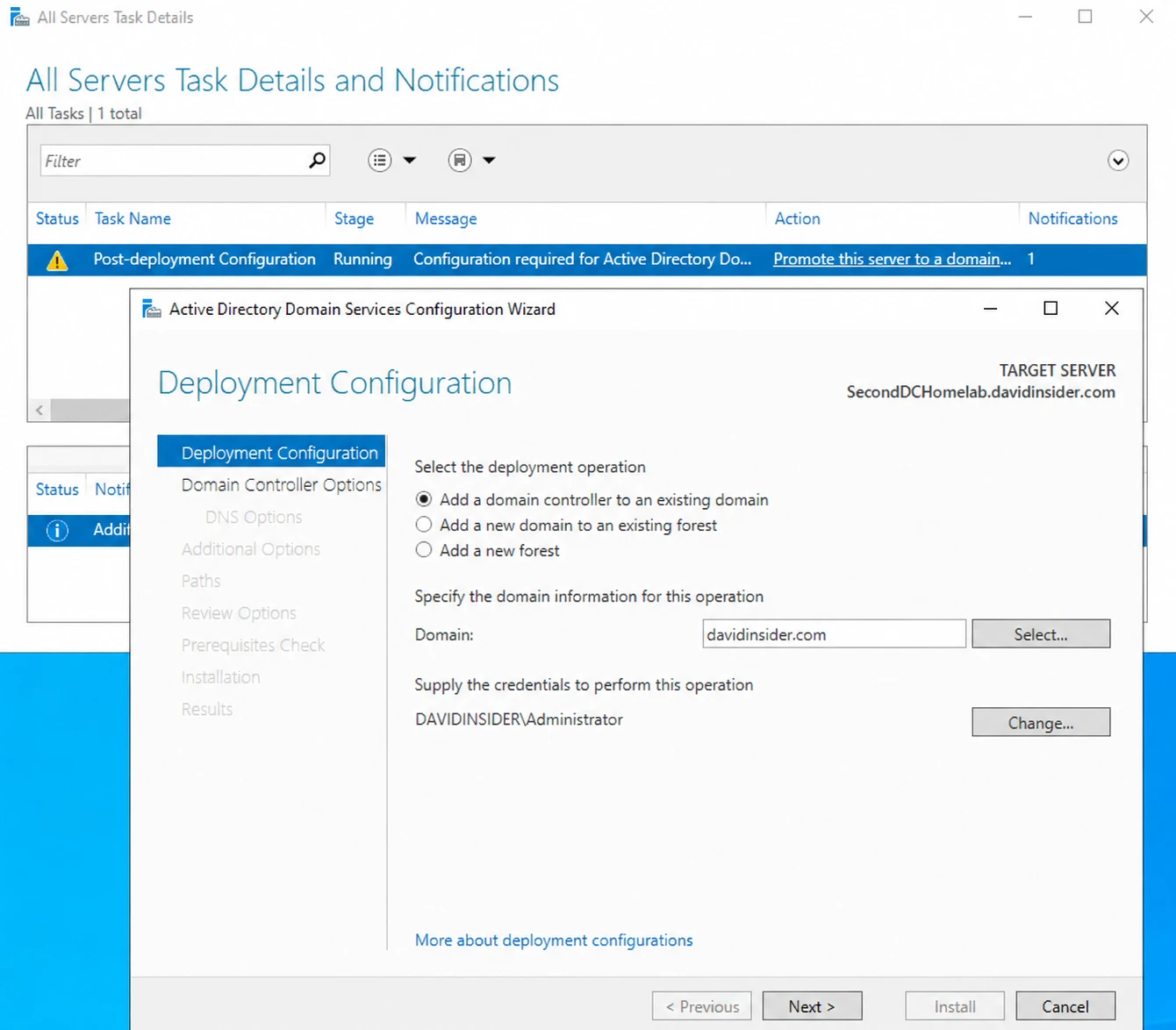
Task: Select the Post-deployment Configuration task name
Action: click(204, 259)
